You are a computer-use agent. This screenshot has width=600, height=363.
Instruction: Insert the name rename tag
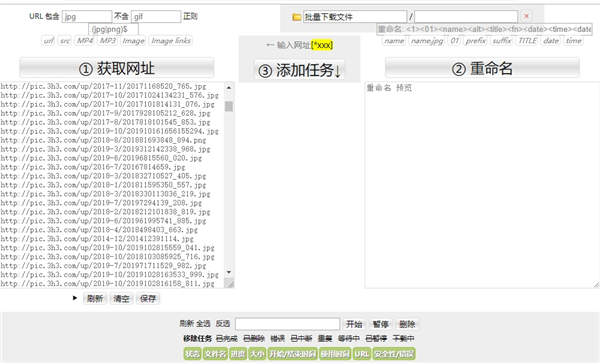click(394, 41)
